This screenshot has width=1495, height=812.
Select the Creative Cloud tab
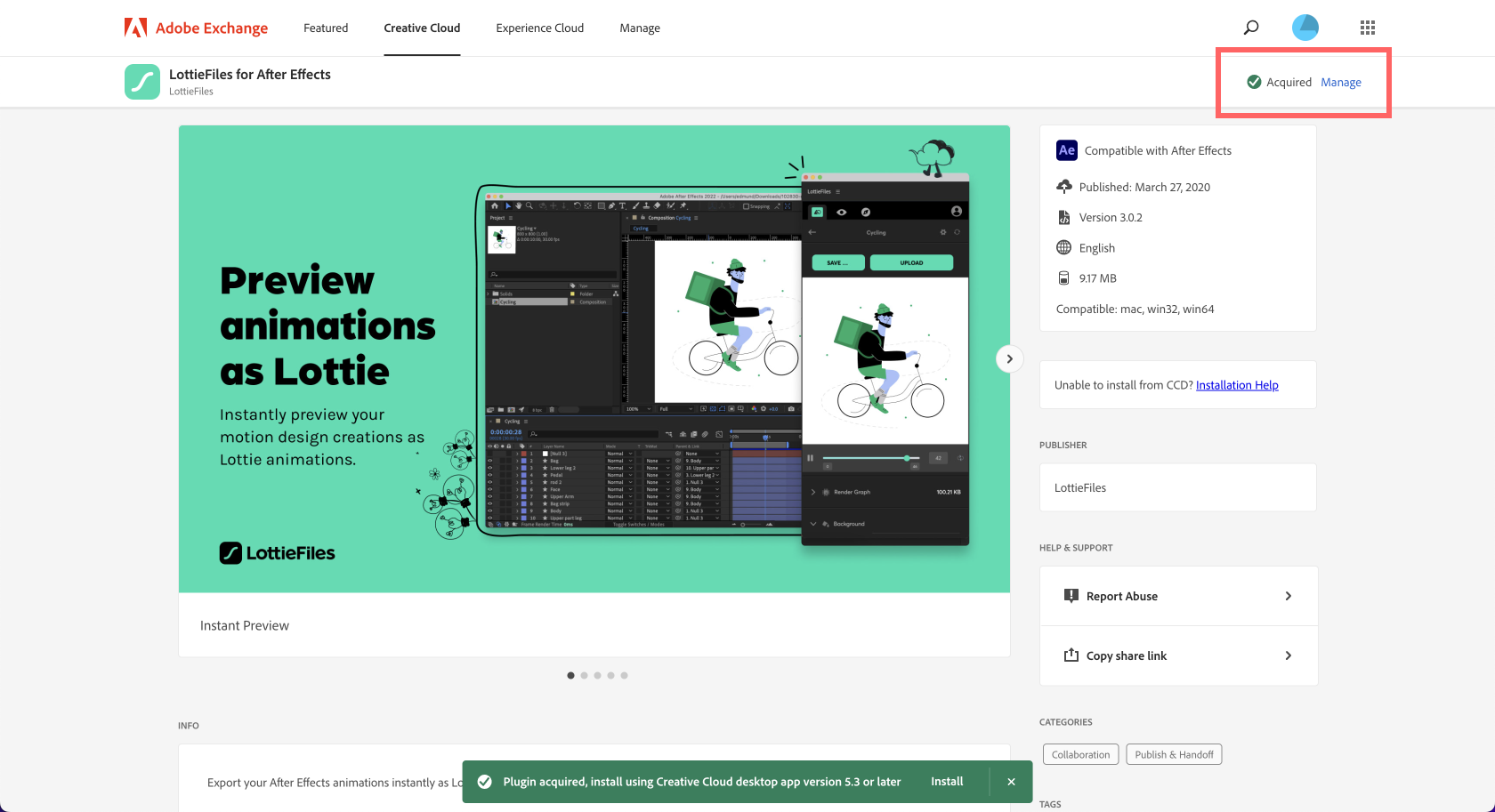422,28
